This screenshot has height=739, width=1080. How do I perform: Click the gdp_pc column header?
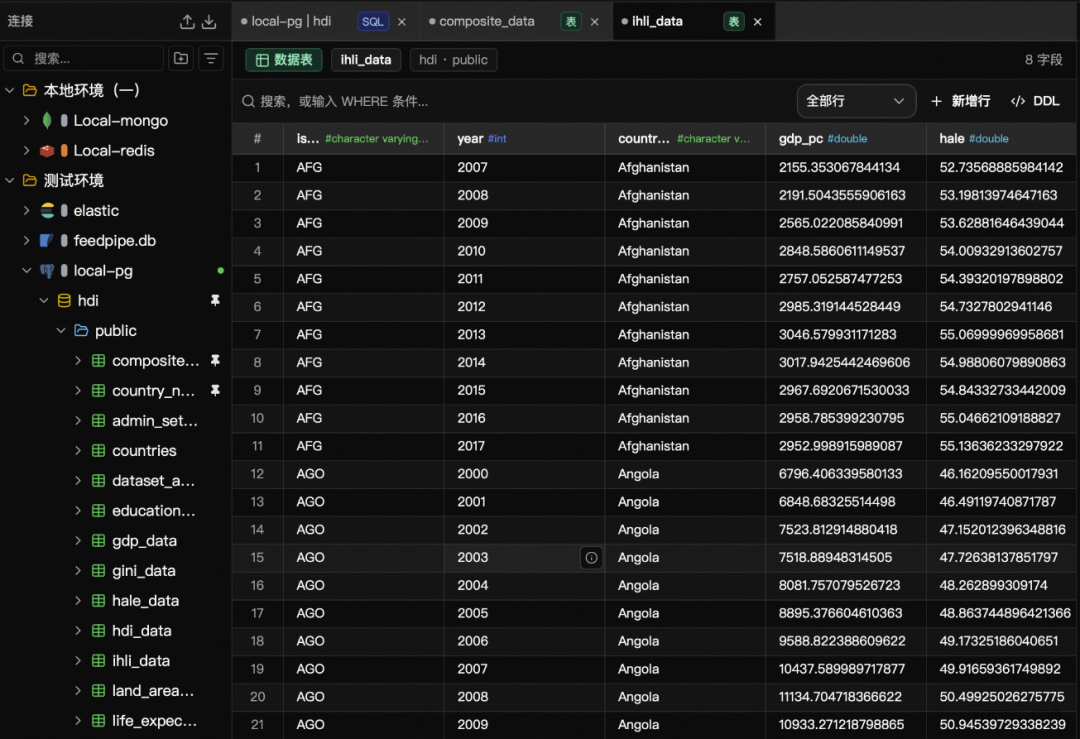coord(846,138)
